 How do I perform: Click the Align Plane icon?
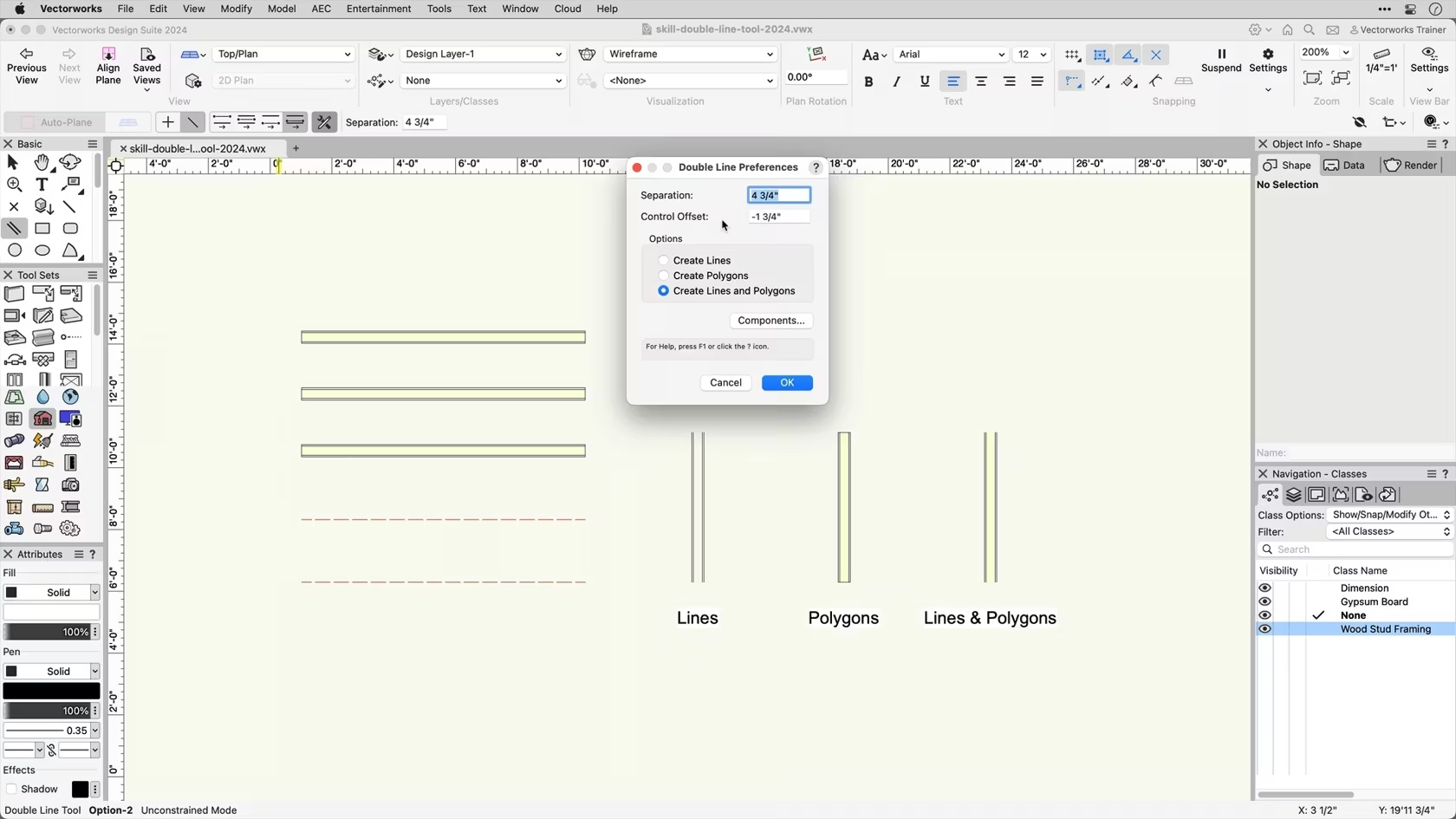point(108,66)
